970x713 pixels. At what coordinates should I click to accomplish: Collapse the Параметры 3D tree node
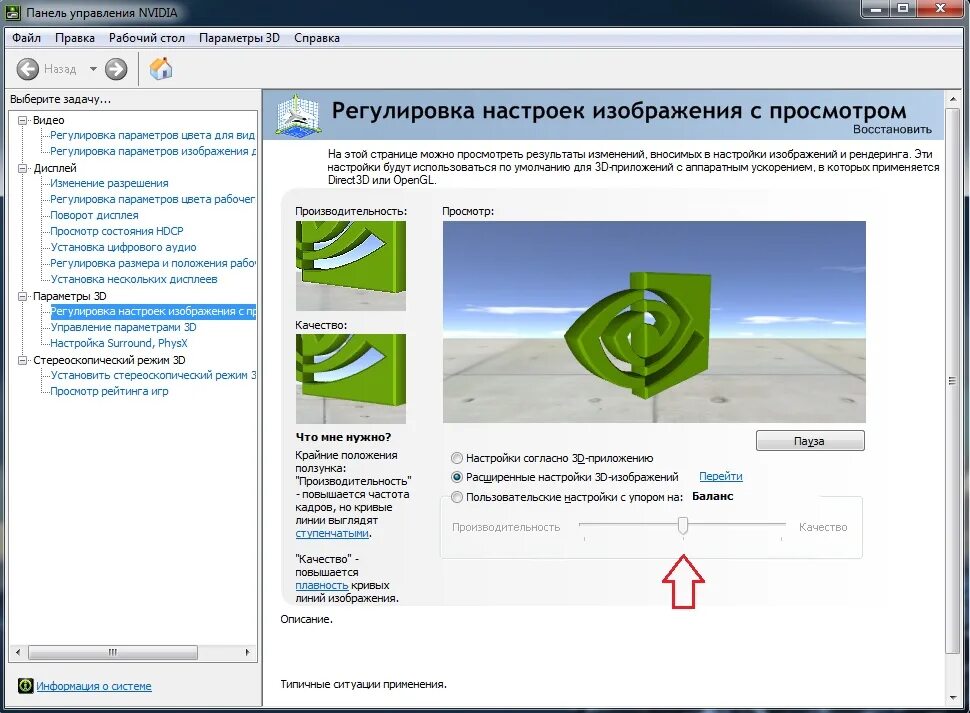click(23, 296)
